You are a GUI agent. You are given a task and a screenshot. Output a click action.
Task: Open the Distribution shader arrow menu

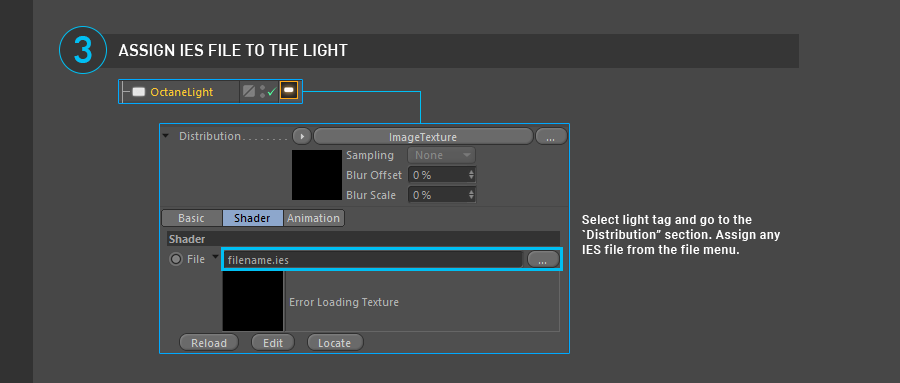(302, 136)
